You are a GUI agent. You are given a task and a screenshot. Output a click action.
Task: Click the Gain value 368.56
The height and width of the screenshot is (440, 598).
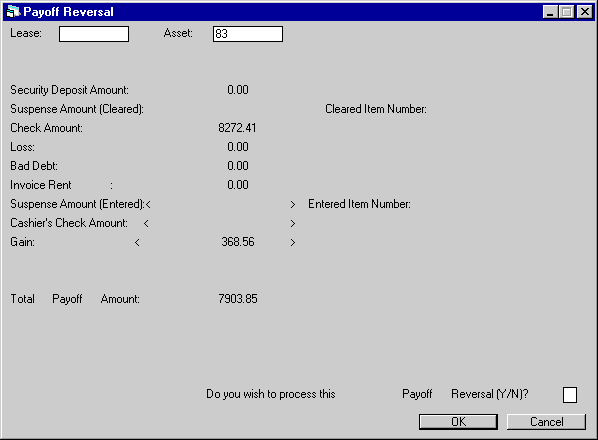pyautogui.click(x=238, y=242)
